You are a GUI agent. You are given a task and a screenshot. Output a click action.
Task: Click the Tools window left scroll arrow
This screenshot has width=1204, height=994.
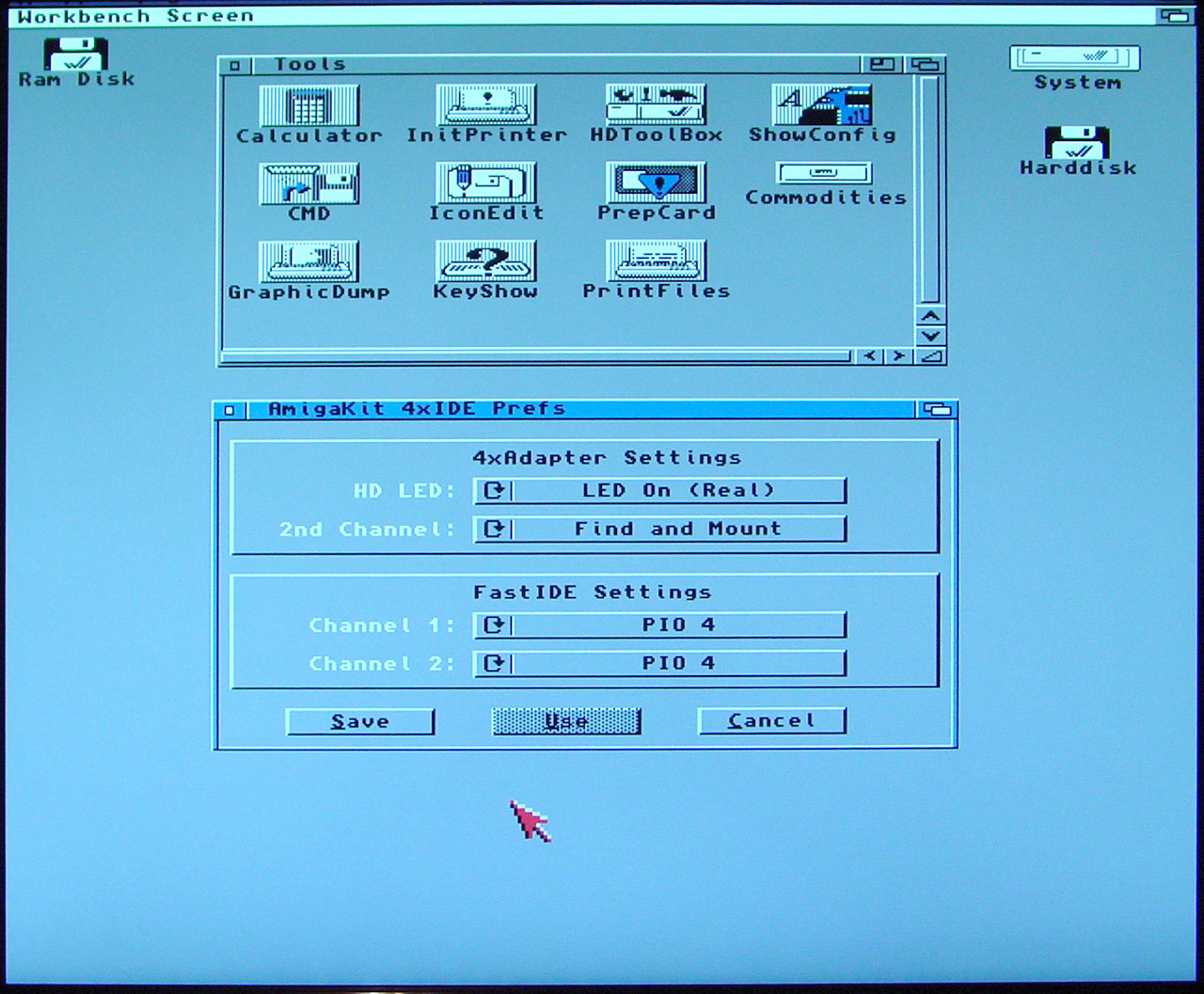pos(870,356)
